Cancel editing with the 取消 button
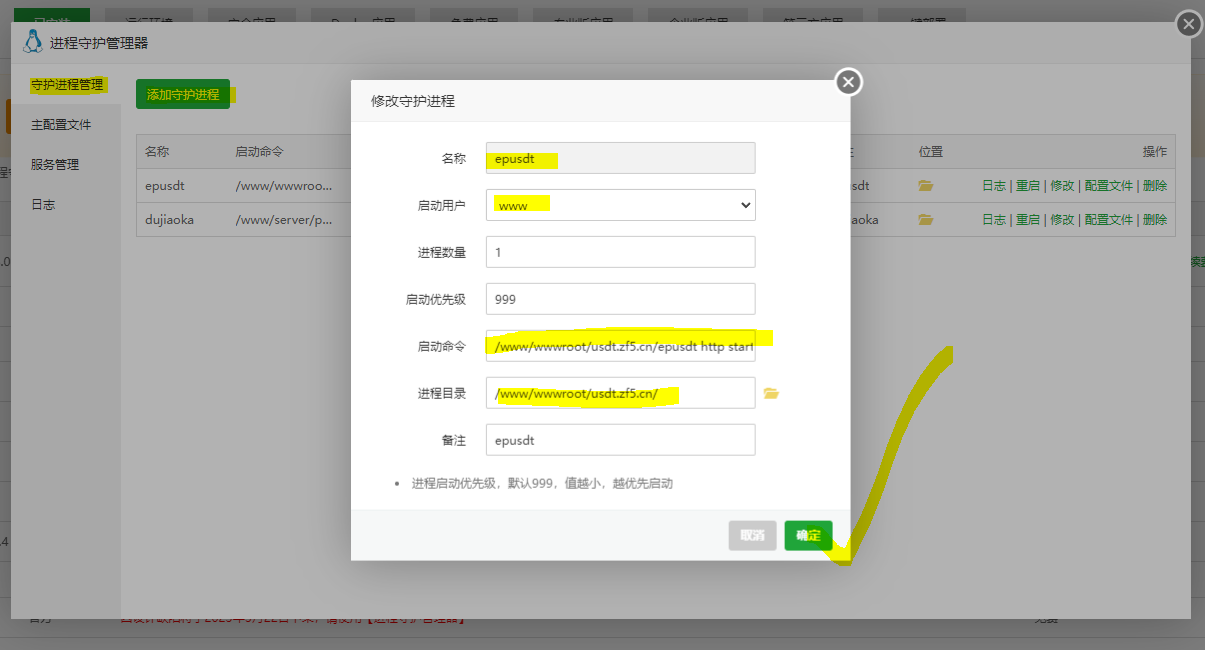This screenshot has width=1205, height=650. pos(752,536)
